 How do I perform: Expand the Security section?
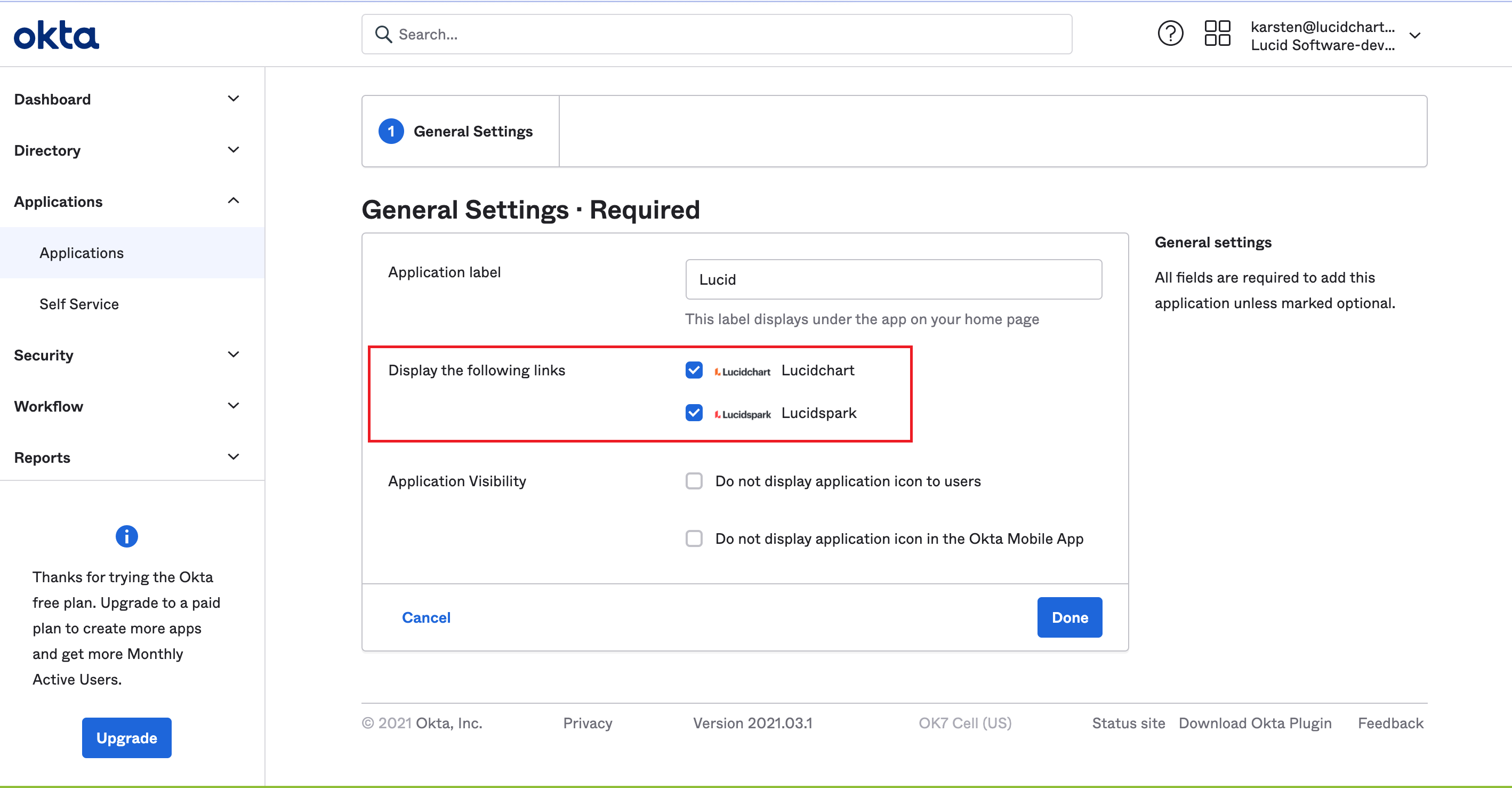(x=43, y=355)
